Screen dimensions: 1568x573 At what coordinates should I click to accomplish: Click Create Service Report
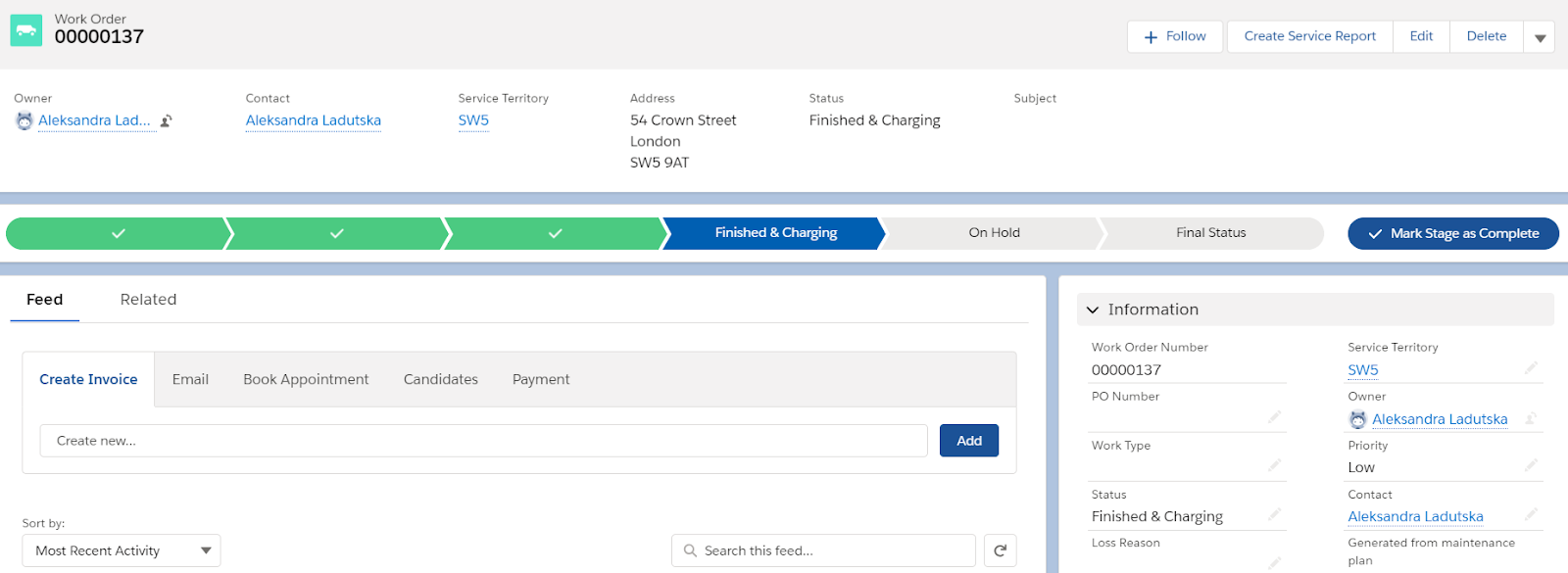(1310, 37)
